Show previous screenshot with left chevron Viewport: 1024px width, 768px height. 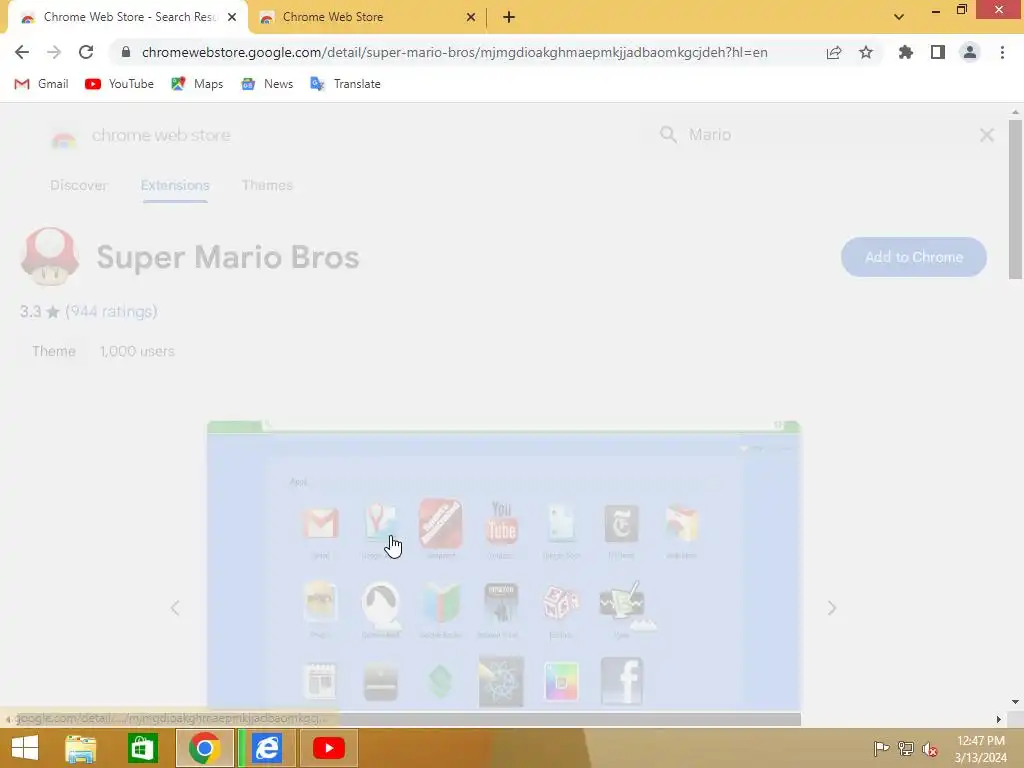click(175, 608)
